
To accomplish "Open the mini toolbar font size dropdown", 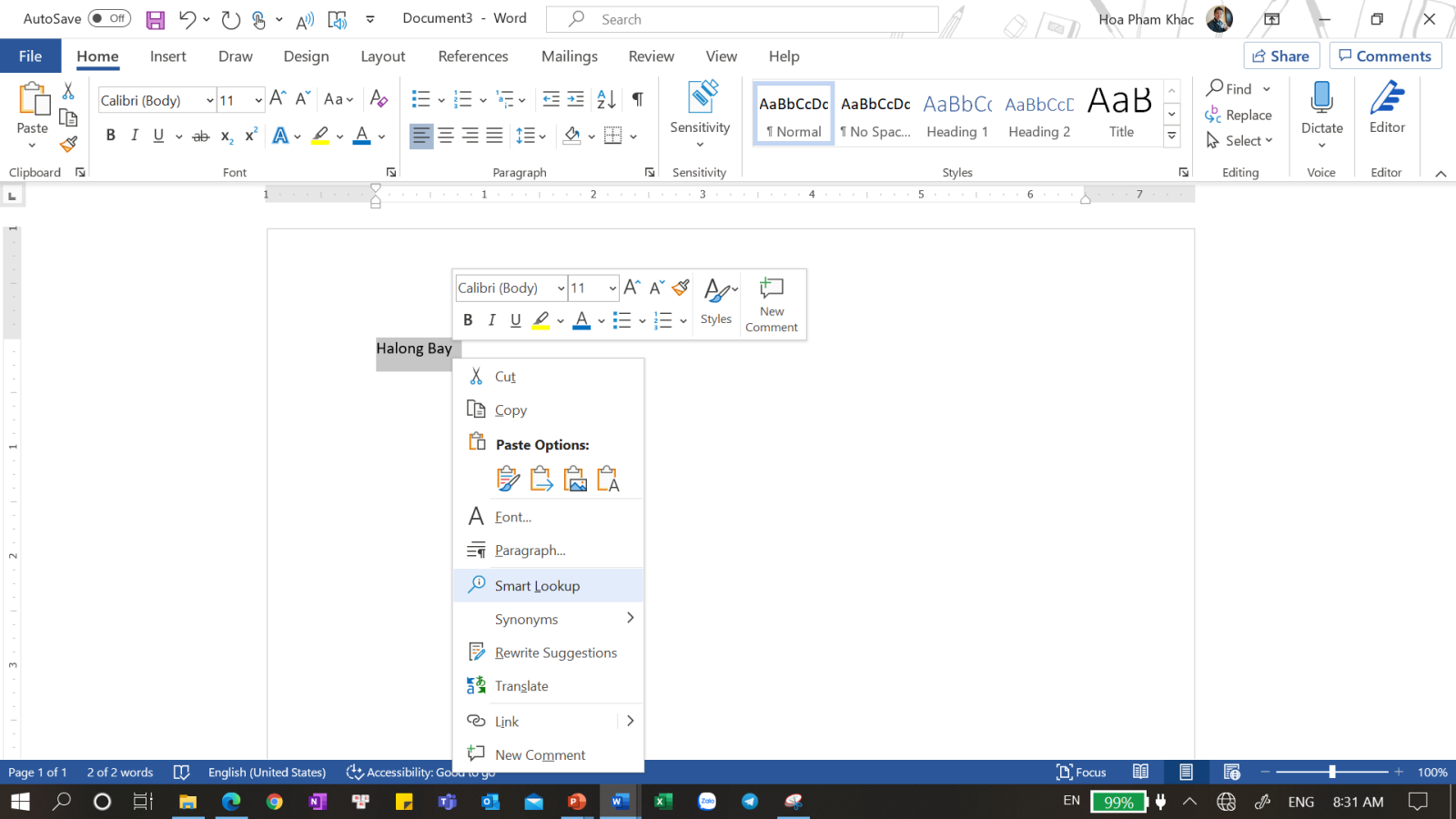I will (x=612, y=288).
